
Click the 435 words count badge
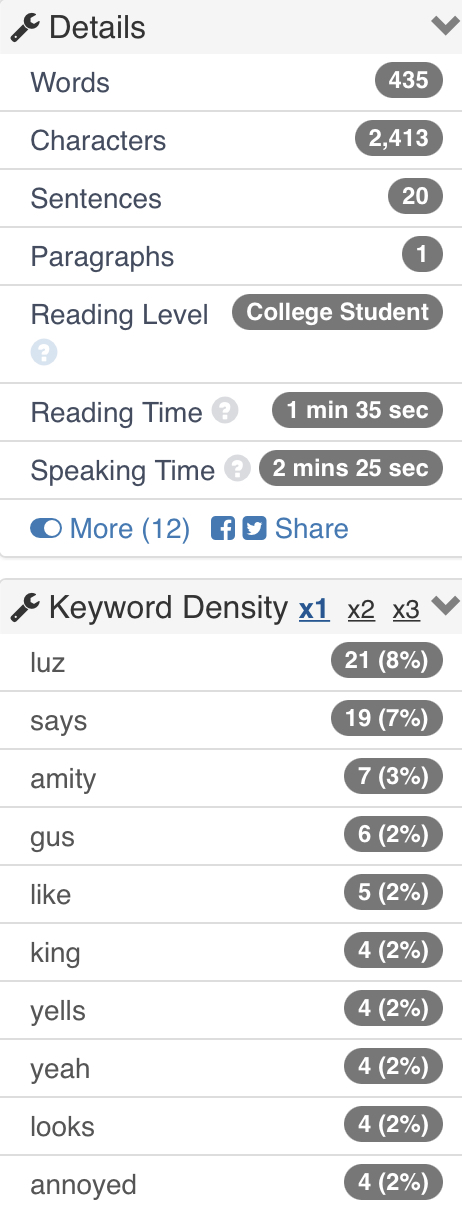click(409, 80)
